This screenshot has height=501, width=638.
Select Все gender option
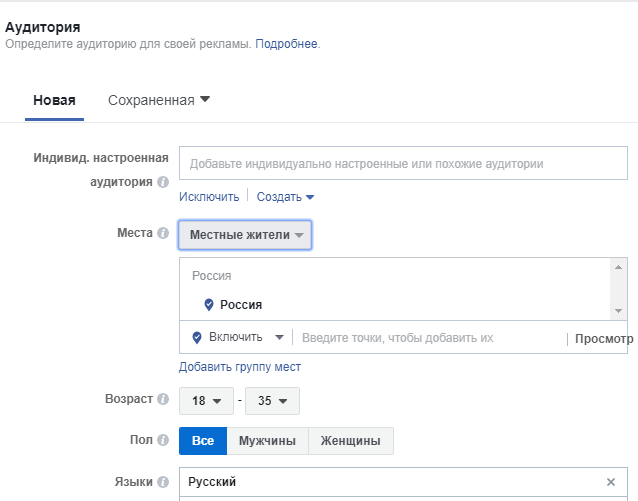[203, 441]
